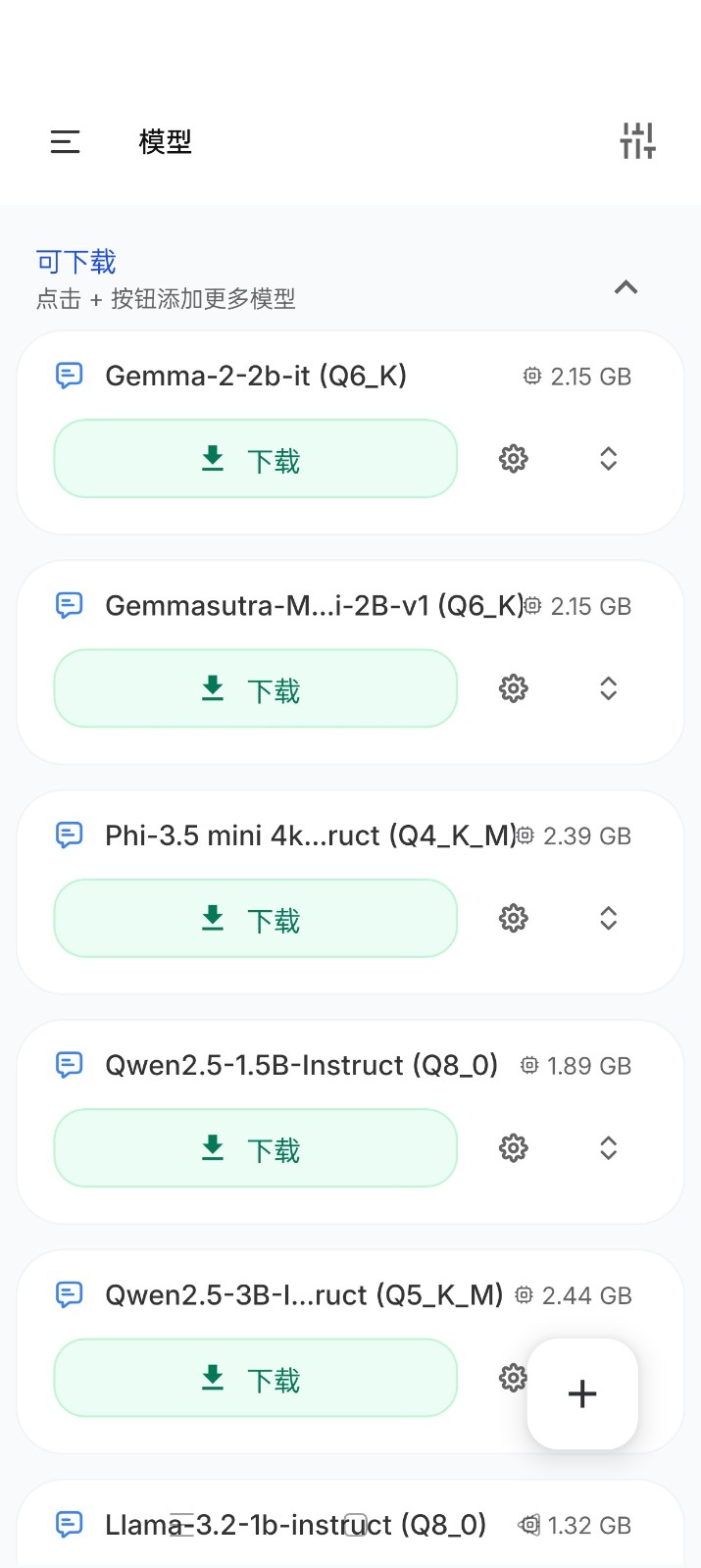Tap the + floating action button

581,1393
